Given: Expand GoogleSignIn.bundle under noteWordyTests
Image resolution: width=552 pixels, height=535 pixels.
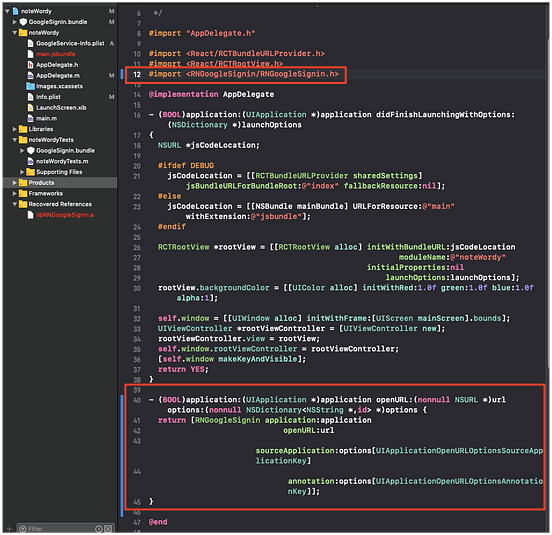Looking at the screenshot, I should pos(22,151).
